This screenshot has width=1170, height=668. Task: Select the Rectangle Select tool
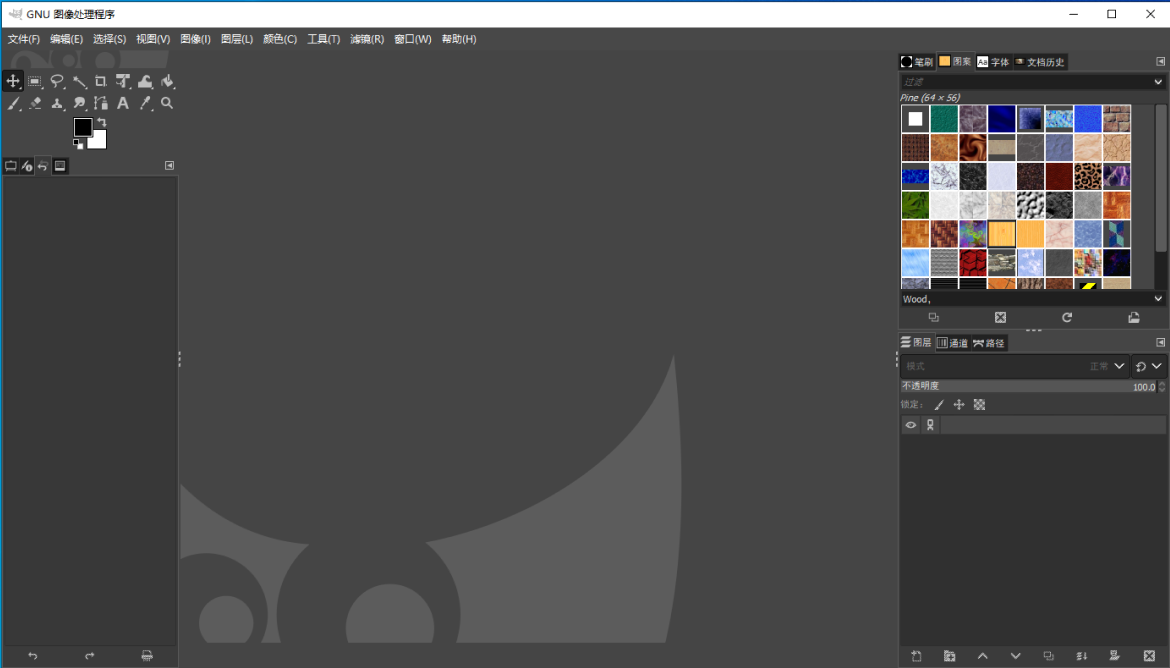tap(35, 81)
